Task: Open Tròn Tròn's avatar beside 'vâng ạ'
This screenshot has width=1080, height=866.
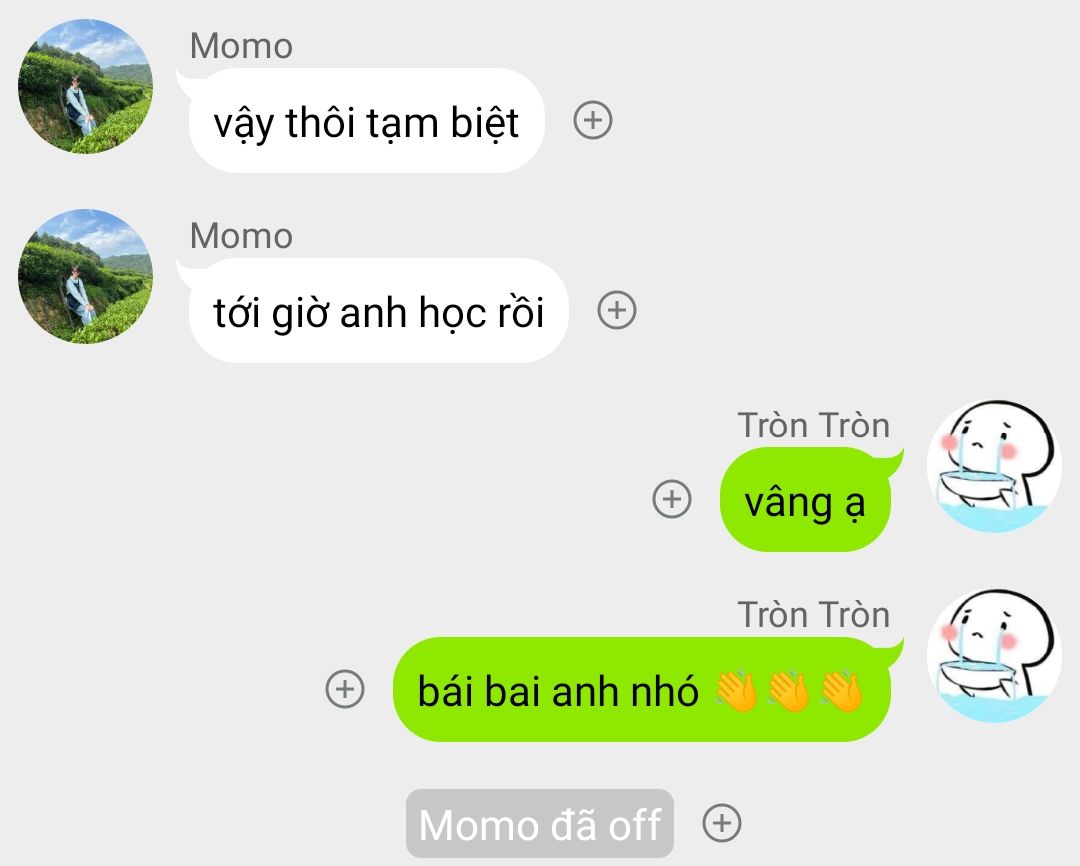Action: point(994,466)
